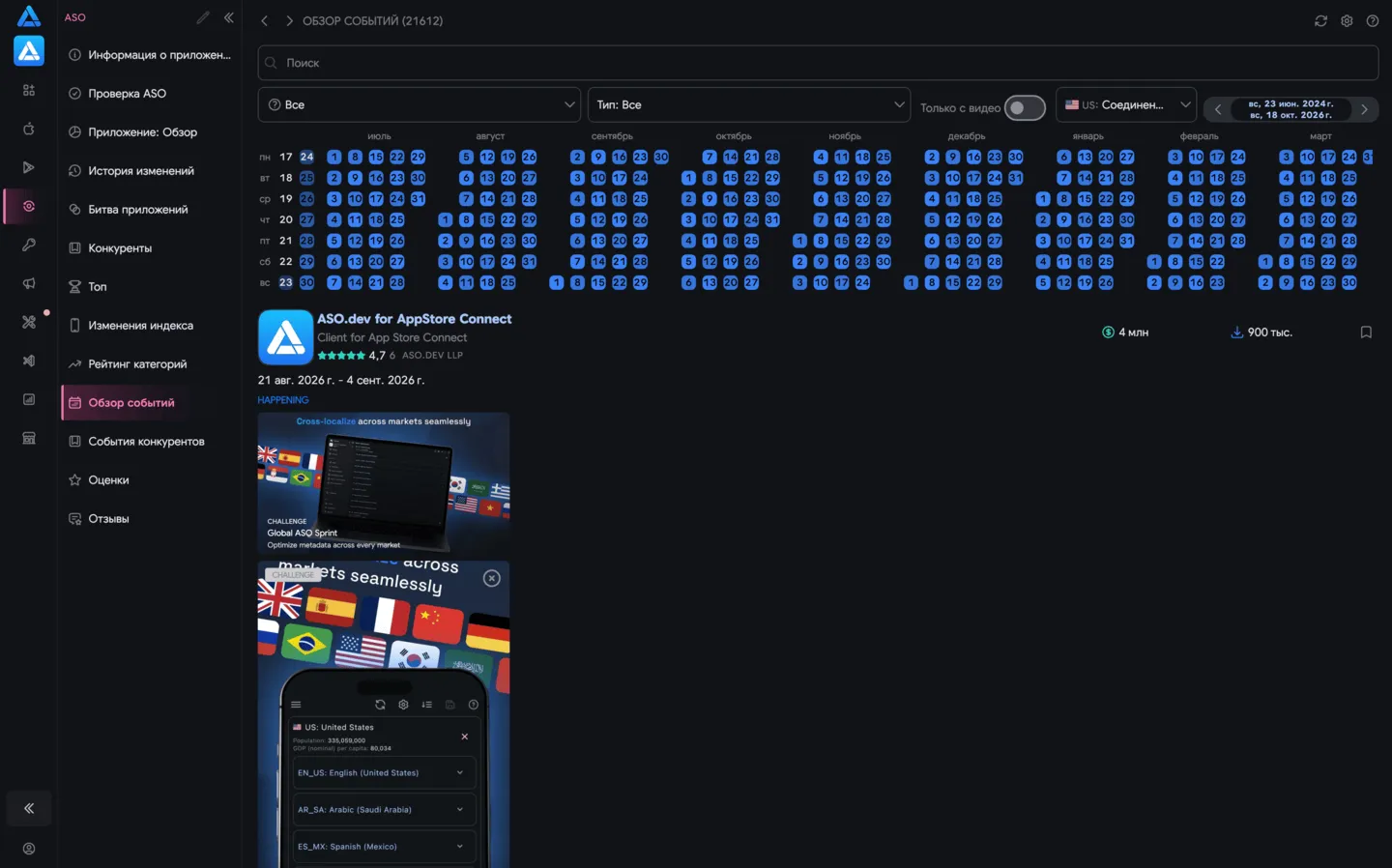
Task: Open the apps grid icon in the left rail
Action: pos(29,90)
